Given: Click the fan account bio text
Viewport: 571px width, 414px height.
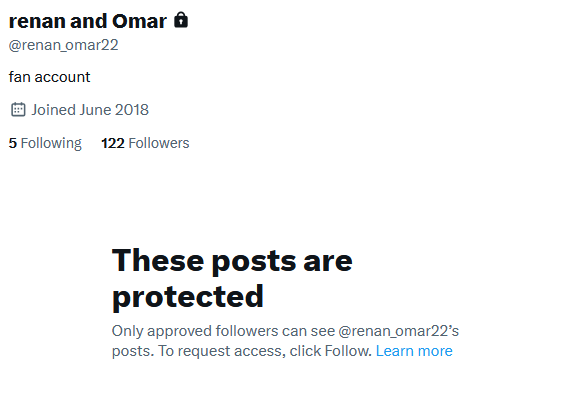Looking at the screenshot, I should [50, 77].
